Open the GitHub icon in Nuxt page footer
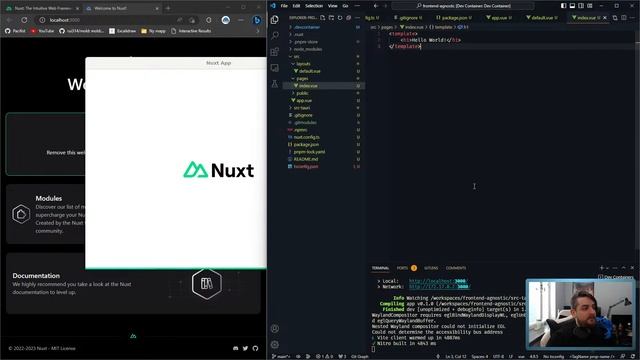 pos(255,348)
